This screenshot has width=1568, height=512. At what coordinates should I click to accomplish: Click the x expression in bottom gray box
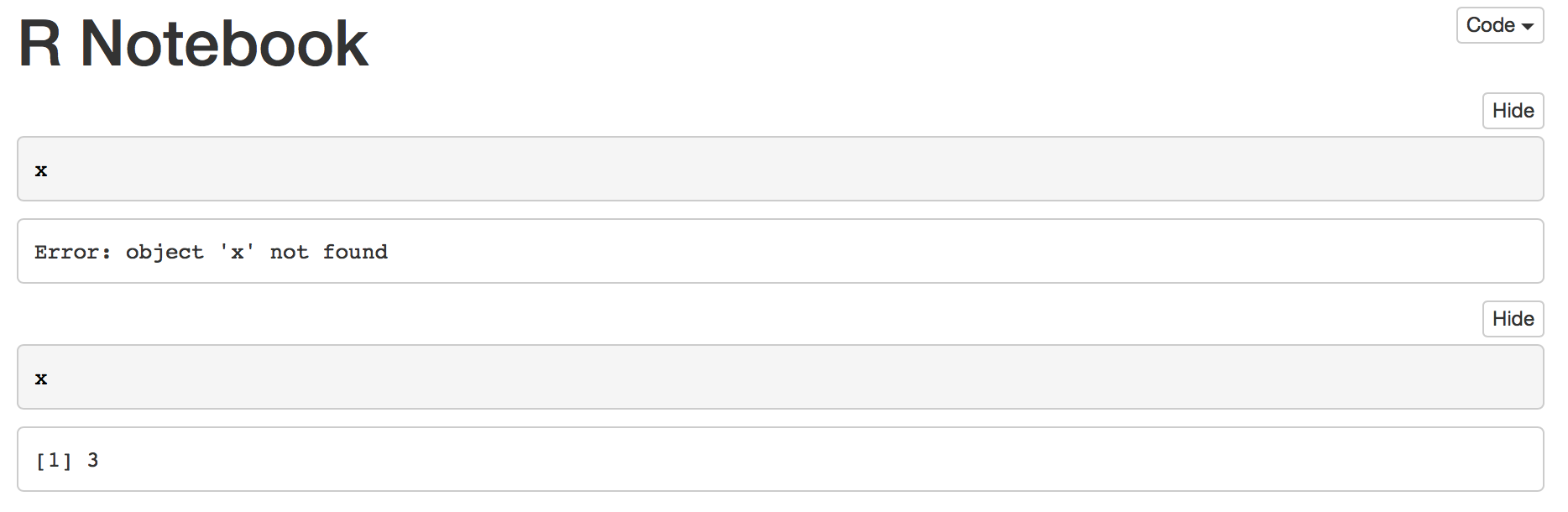point(39,378)
